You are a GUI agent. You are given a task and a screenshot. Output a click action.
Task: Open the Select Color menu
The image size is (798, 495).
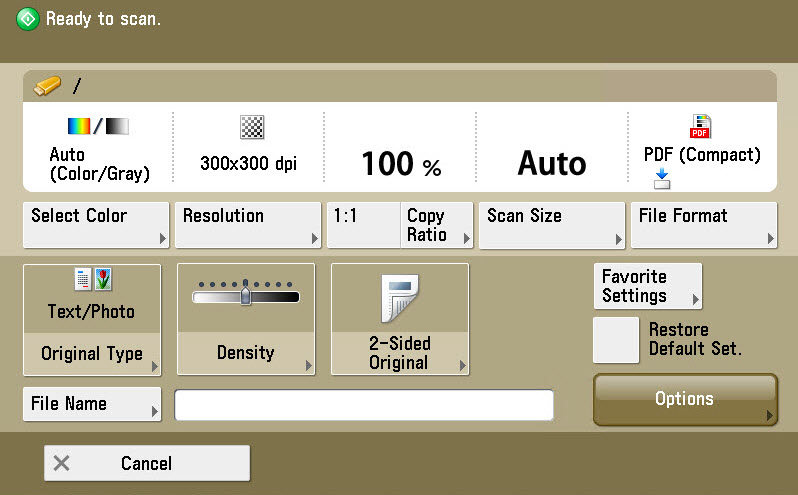tap(96, 225)
